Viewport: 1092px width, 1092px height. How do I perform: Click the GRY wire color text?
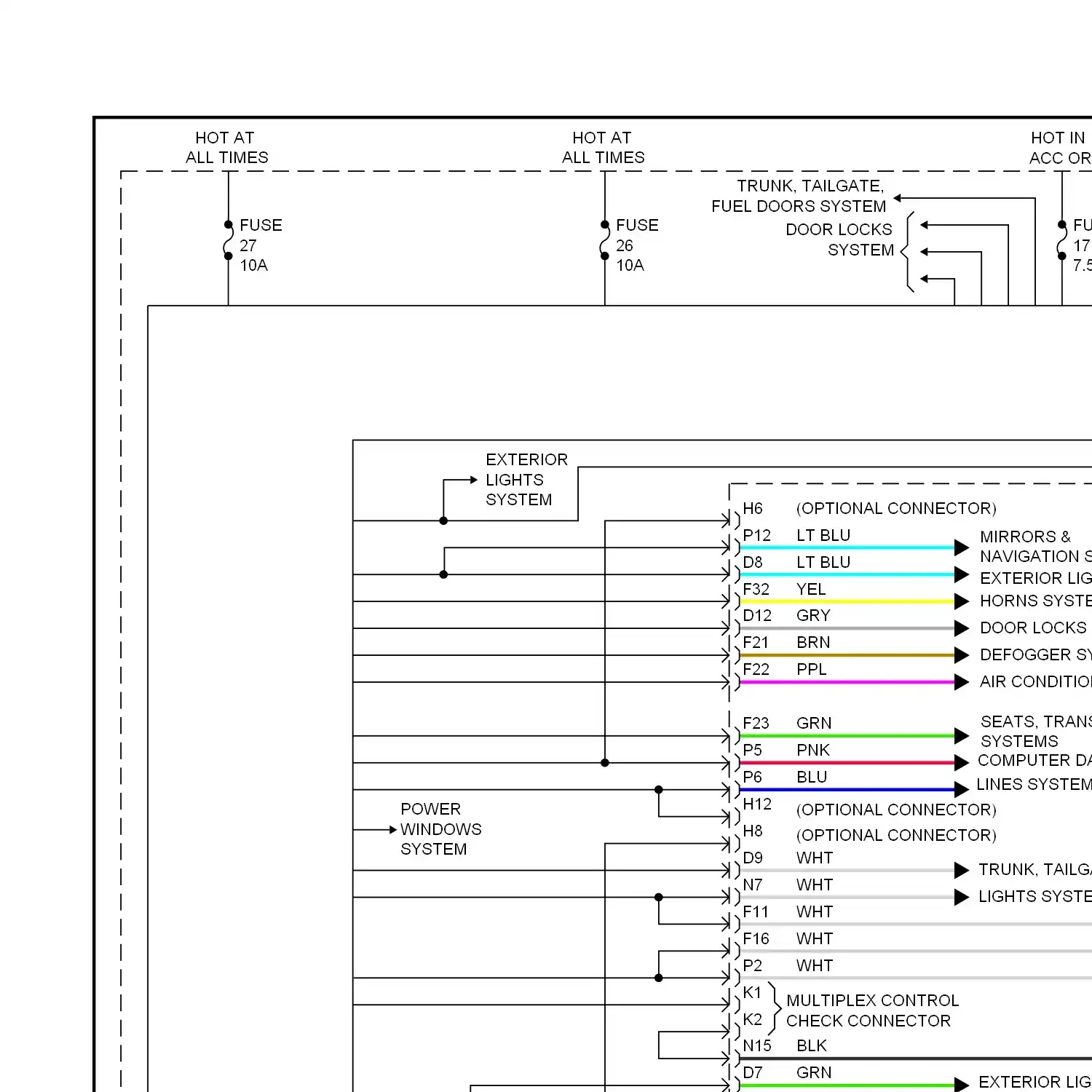click(x=813, y=615)
